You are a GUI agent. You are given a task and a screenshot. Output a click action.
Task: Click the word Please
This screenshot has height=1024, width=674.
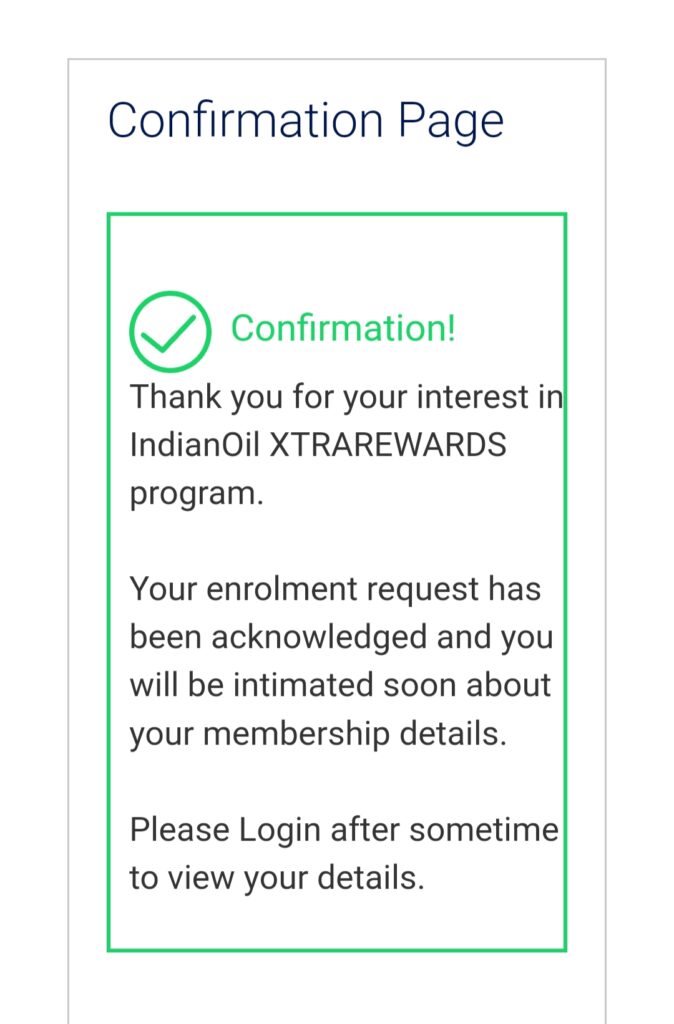pyautogui.click(x=180, y=831)
